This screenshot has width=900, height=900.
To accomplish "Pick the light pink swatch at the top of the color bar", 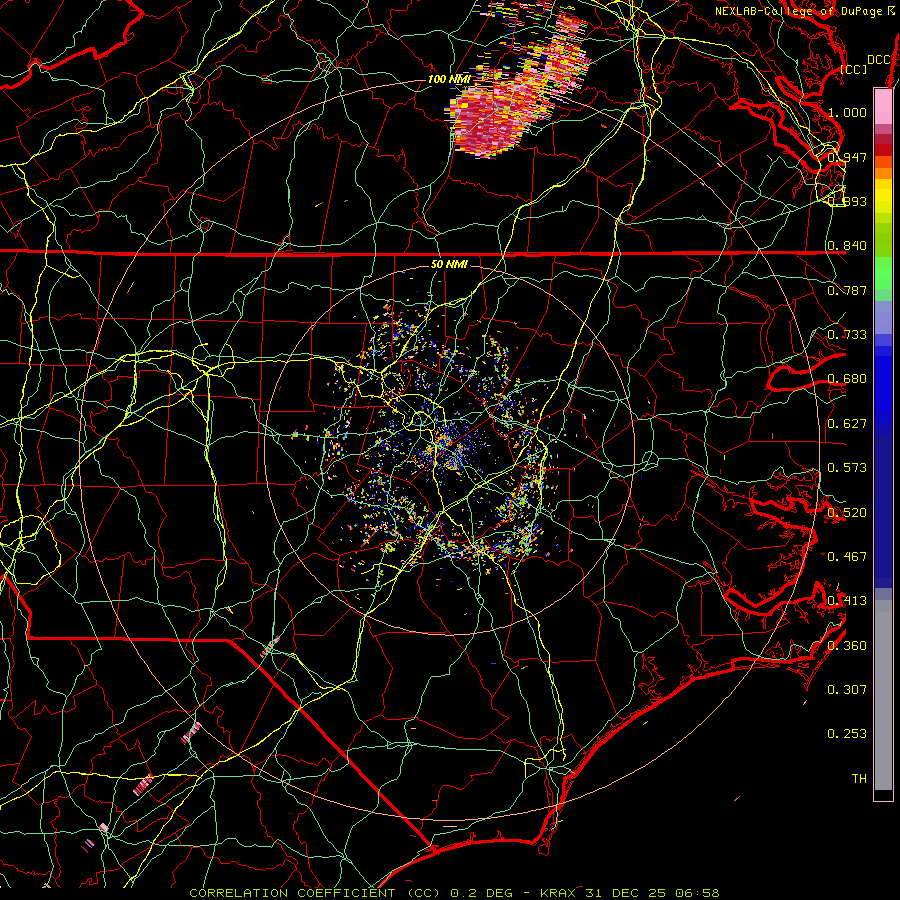I will [883, 106].
